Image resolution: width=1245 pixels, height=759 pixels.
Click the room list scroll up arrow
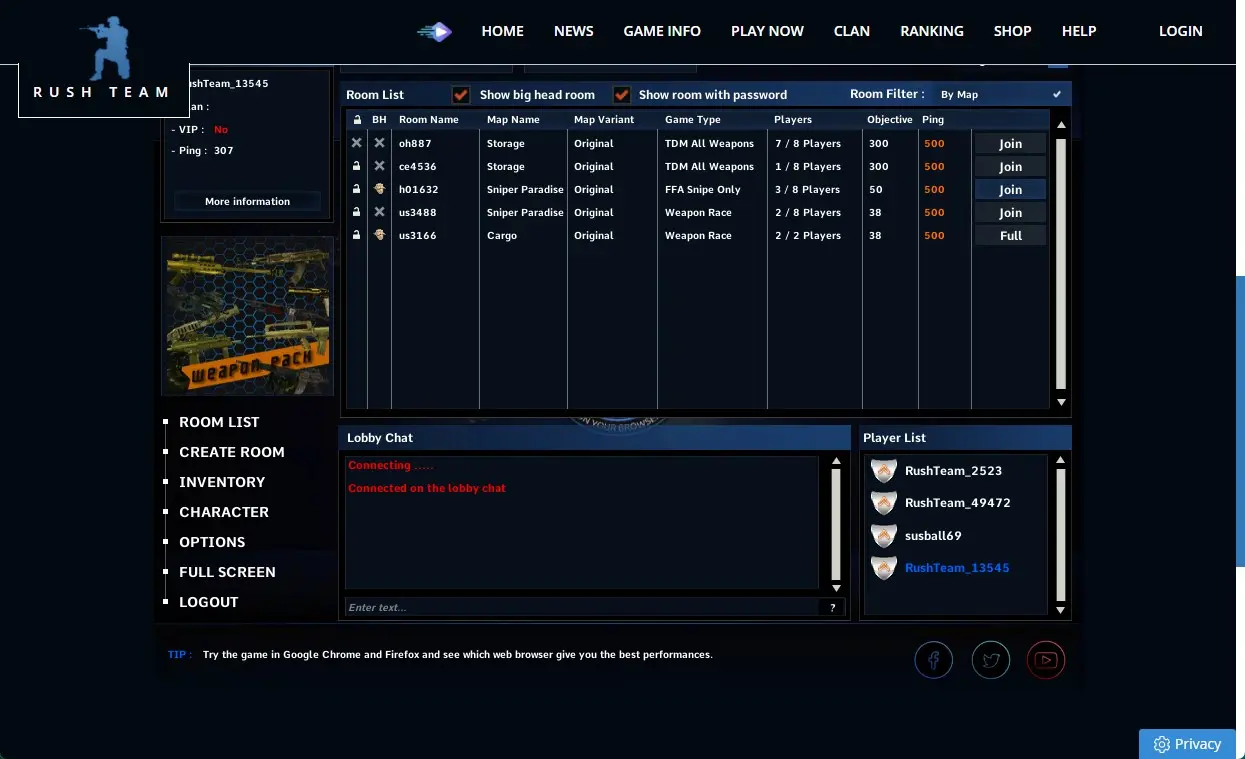(x=1061, y=125)
